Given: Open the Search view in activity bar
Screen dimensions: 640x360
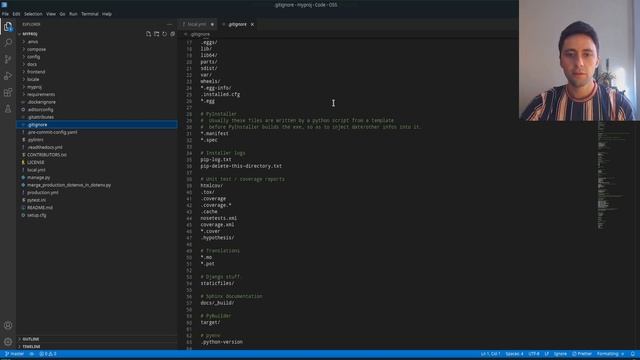Looking at the screenshot, I should tap(8, 43).
